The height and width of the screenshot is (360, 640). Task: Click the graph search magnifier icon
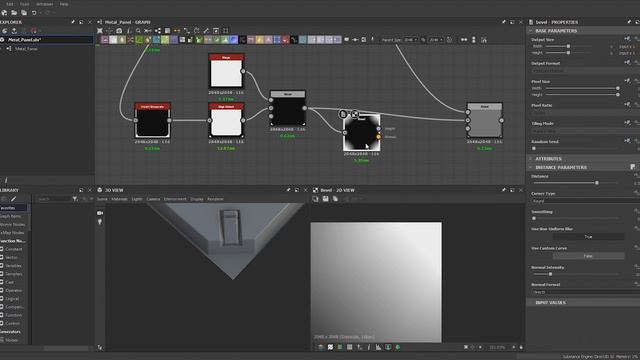[x=138, y=31]
